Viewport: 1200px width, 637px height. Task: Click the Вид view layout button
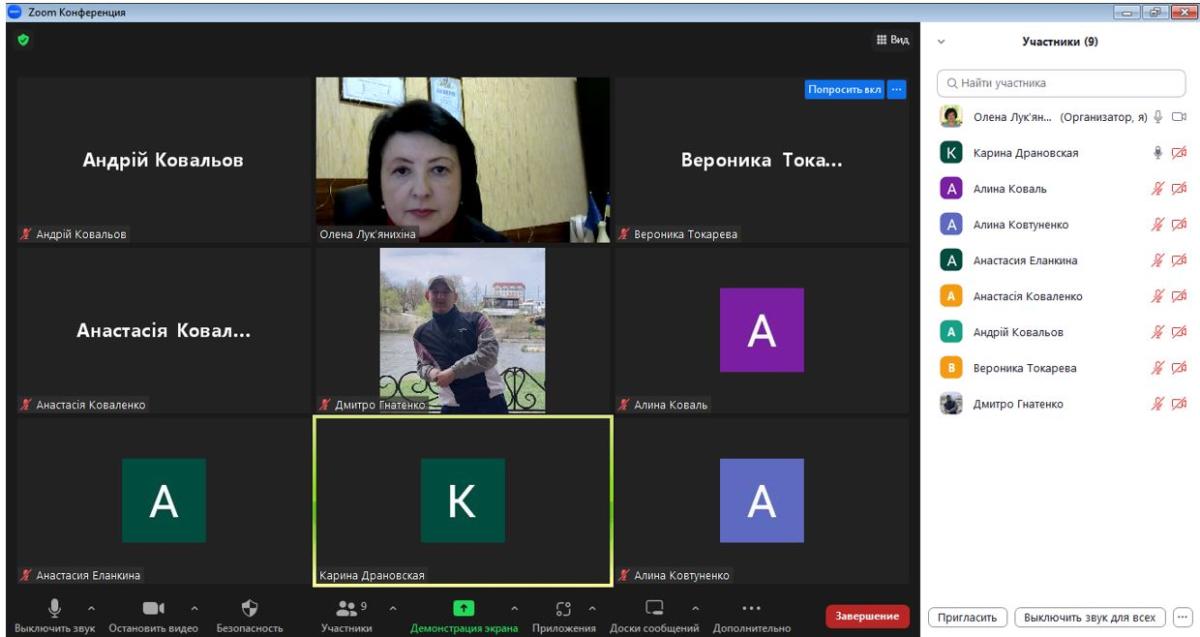[x=892, y=40]
